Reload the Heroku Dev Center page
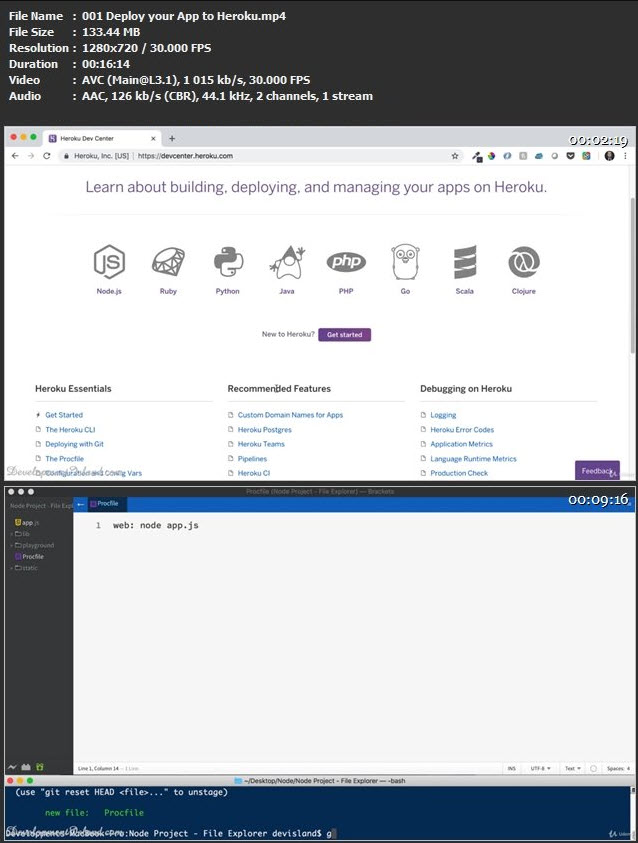The width and height of the screenshot is (638, 843). [47, 156]
